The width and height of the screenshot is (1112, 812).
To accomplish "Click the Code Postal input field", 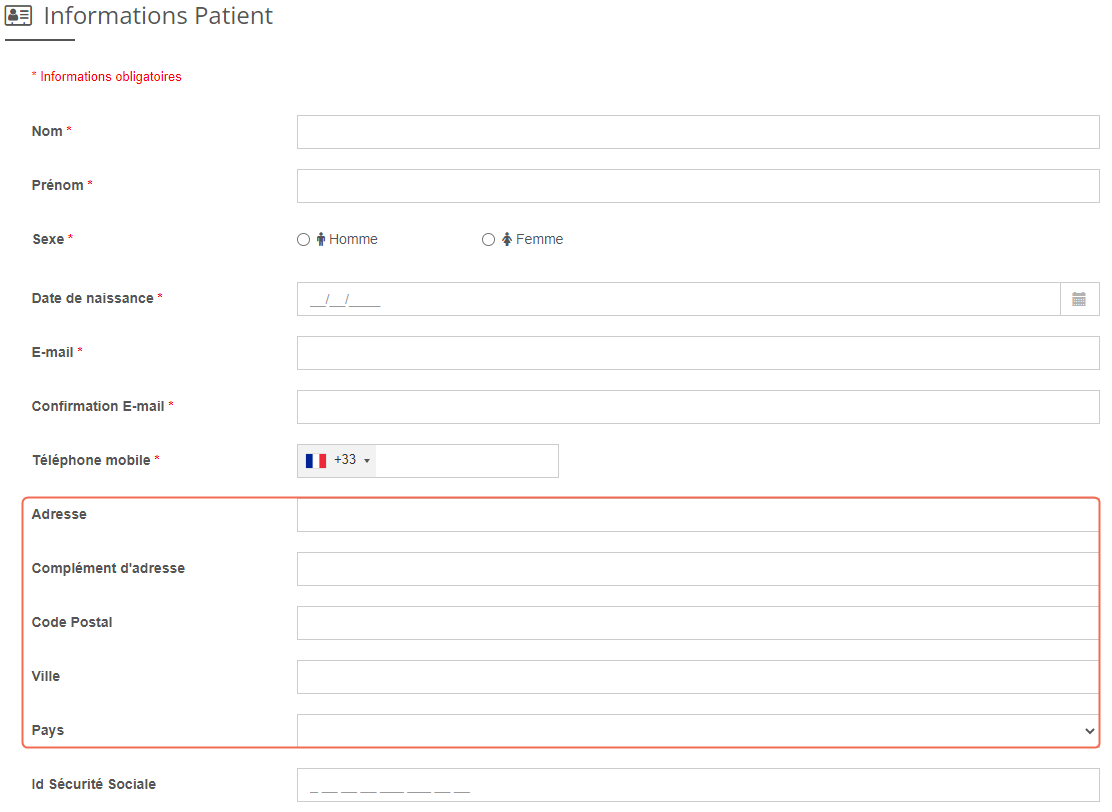I will [x=697, y=623].
